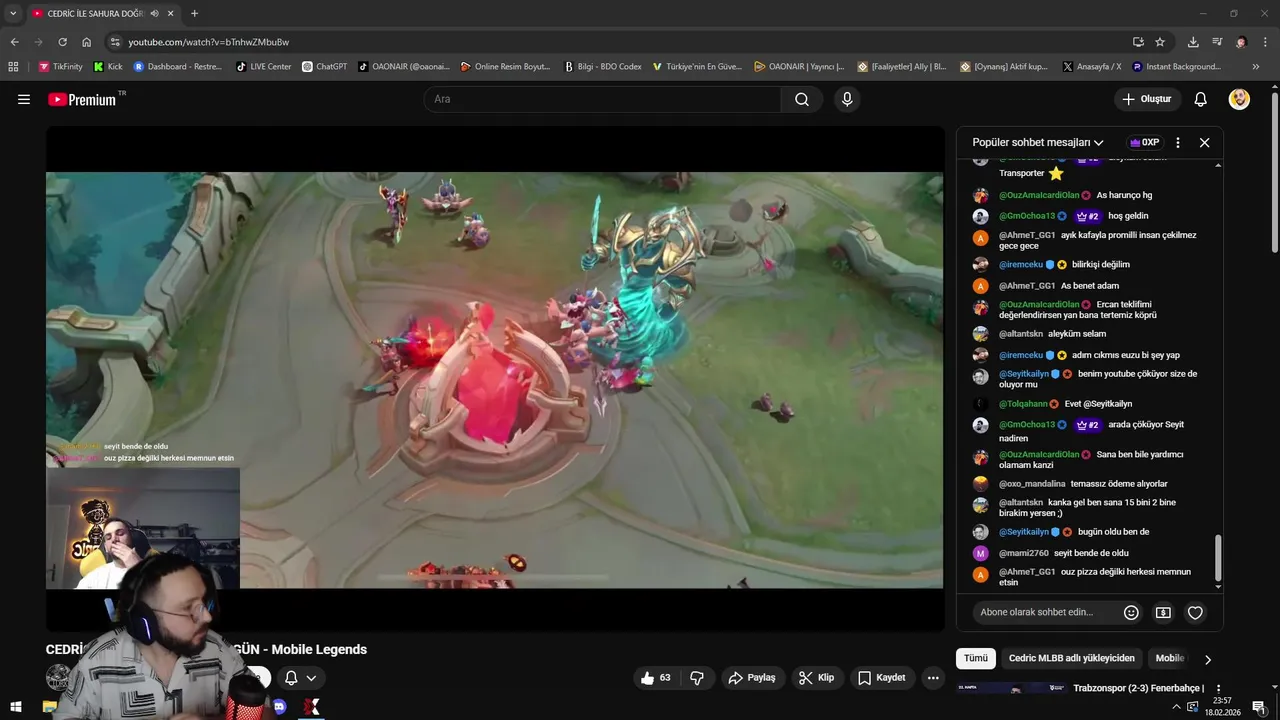Open Discord from the taskbar
The width and height of the screenshot is (1280, 720).
tap(280, 707)
